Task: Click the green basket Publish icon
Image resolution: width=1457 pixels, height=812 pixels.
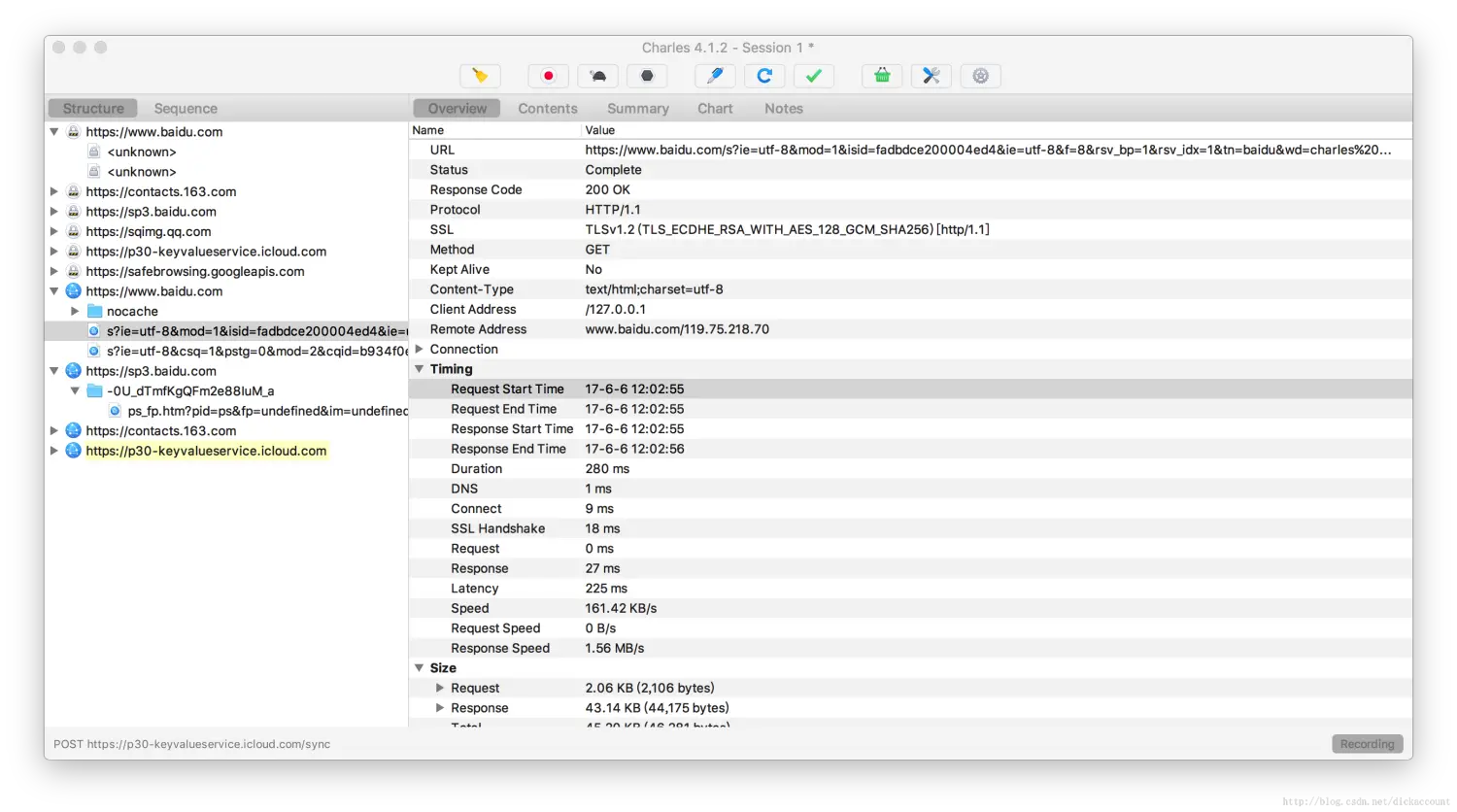Action: [882, 76]
